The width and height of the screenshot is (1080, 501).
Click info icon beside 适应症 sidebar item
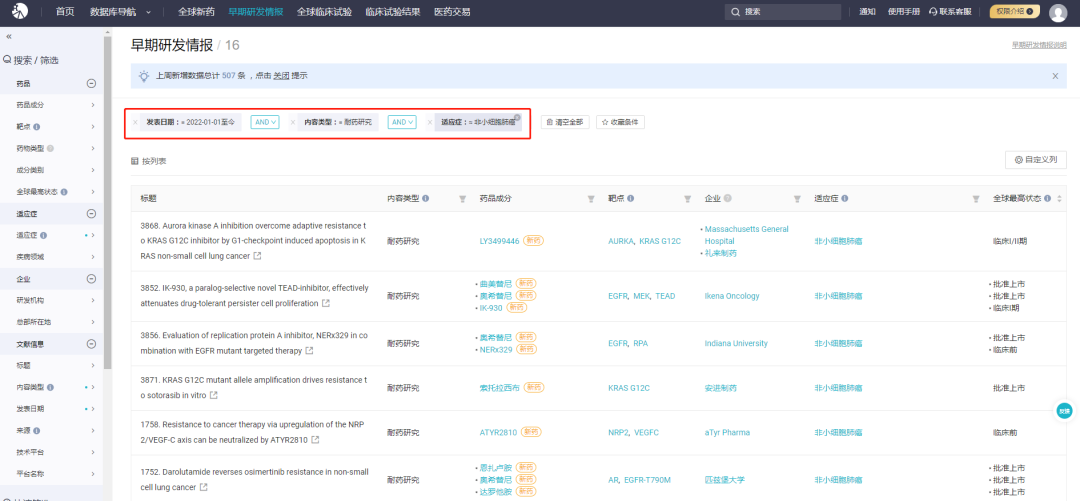[43, 235]
